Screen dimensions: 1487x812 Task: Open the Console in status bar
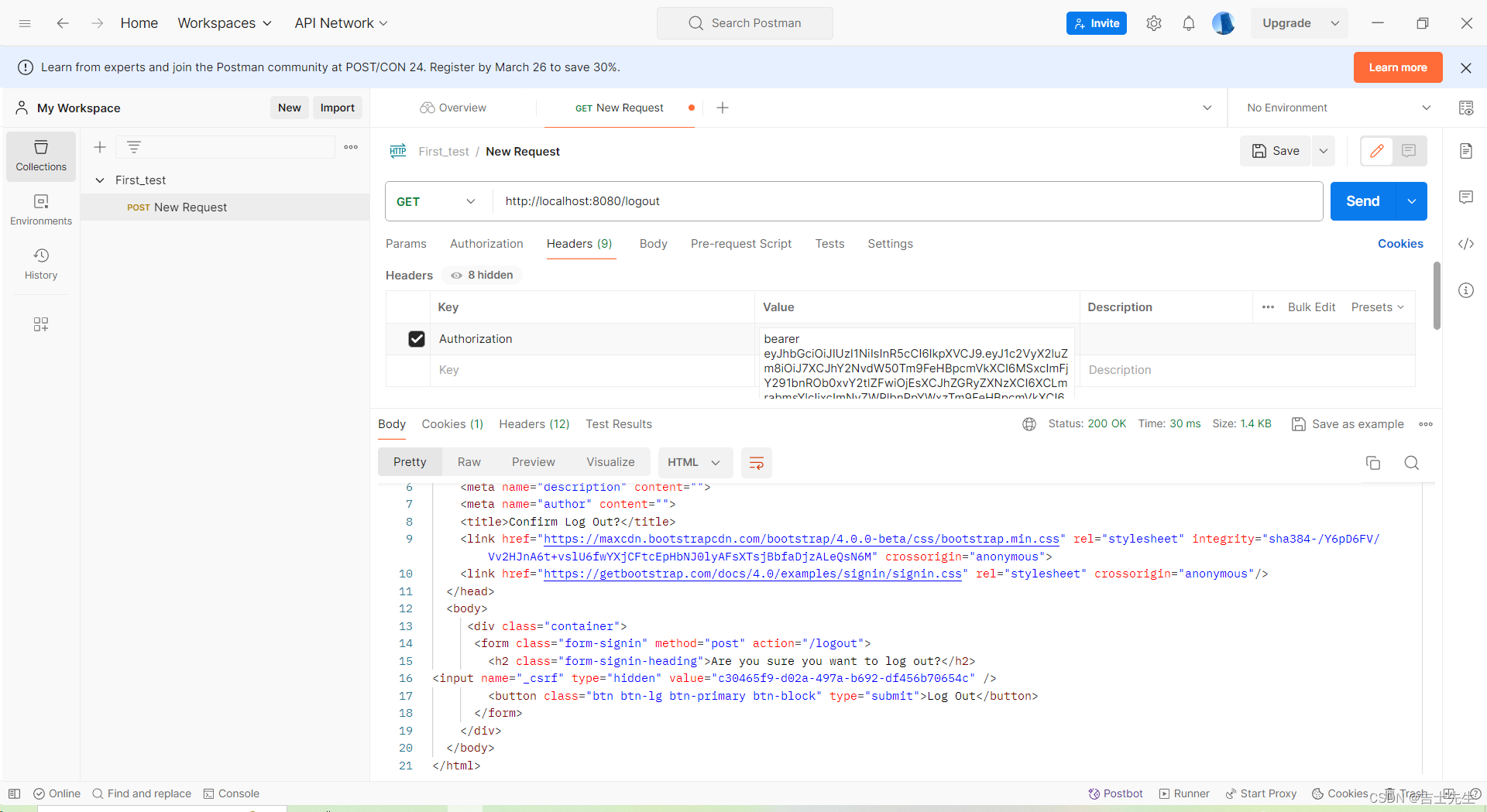pos(232,793)
